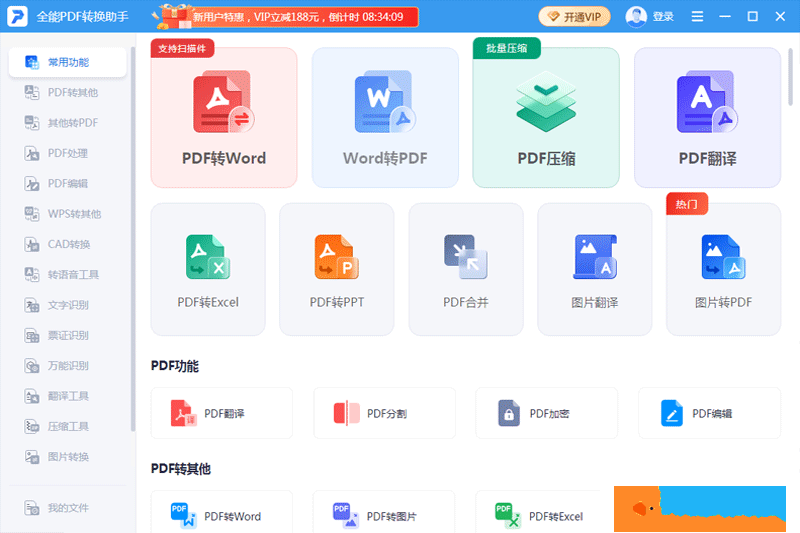Image resolution: width=800 pixels, height=533 pixels.
Task: Click the PDF转图片 icon
Action: pos(346,515)
